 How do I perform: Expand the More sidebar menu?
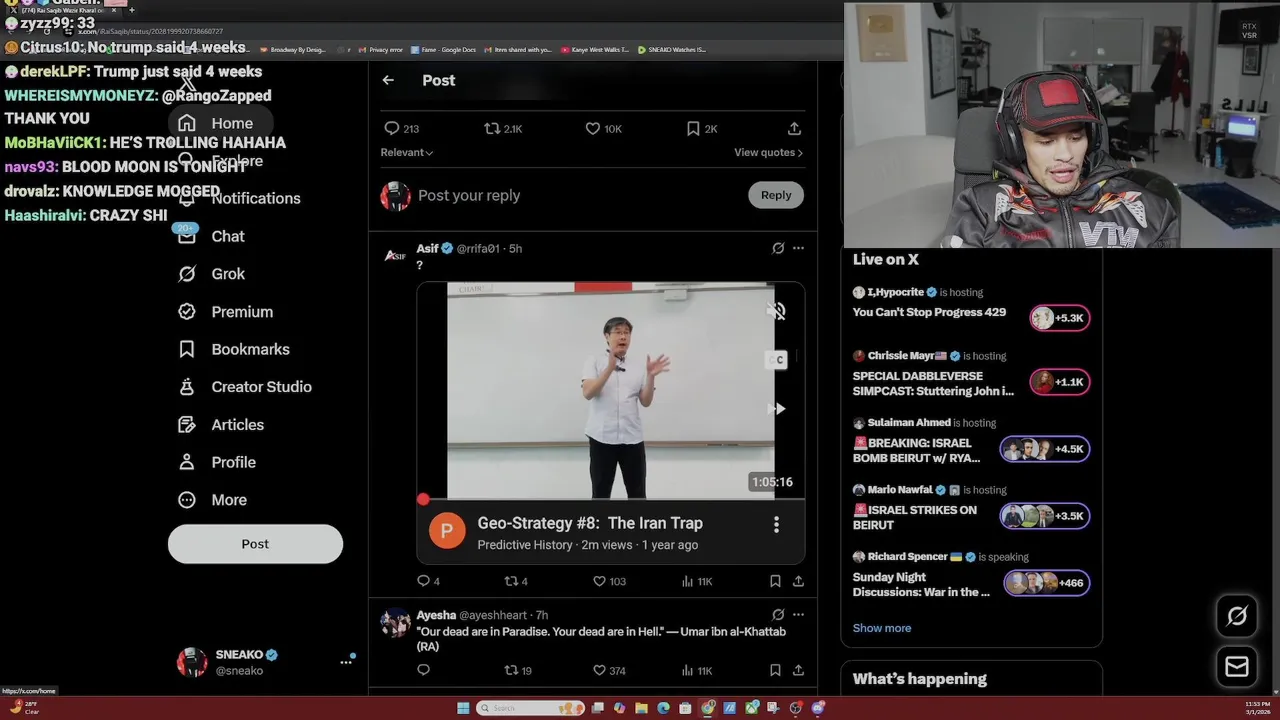(x=213, y=500)
